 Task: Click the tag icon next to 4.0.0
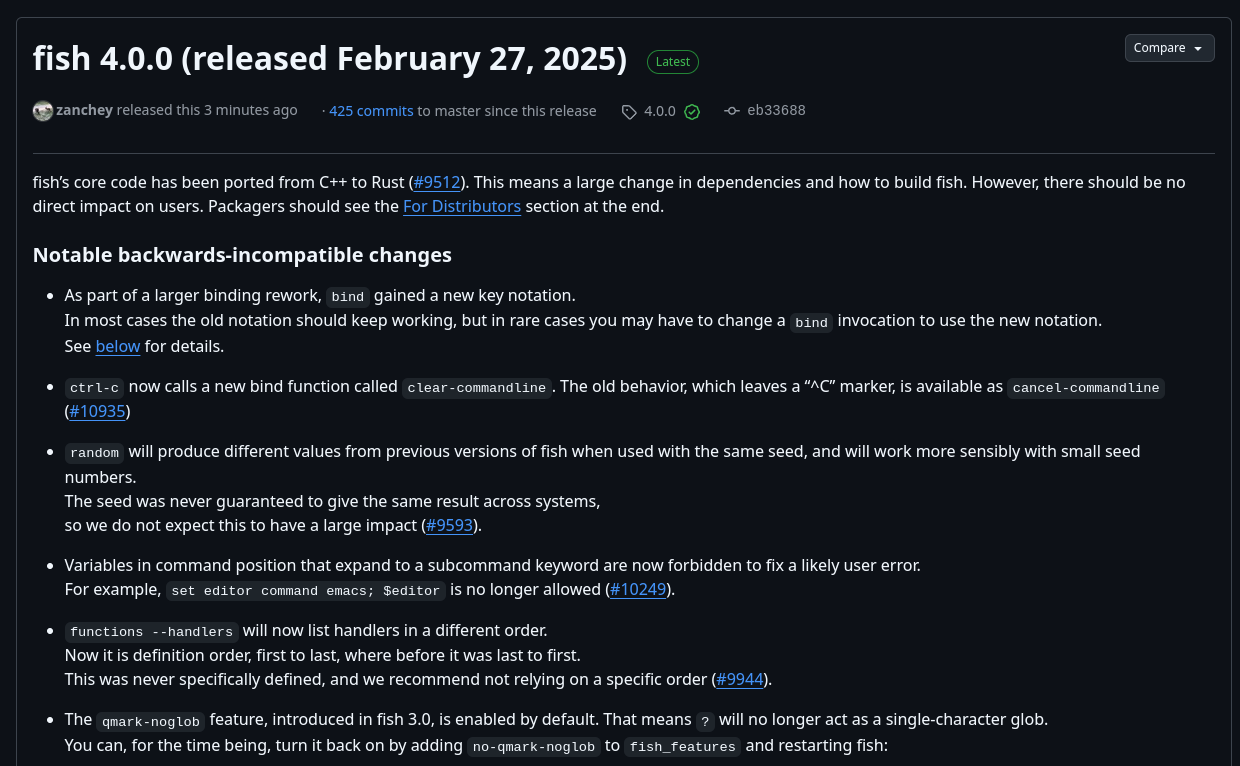629,112
